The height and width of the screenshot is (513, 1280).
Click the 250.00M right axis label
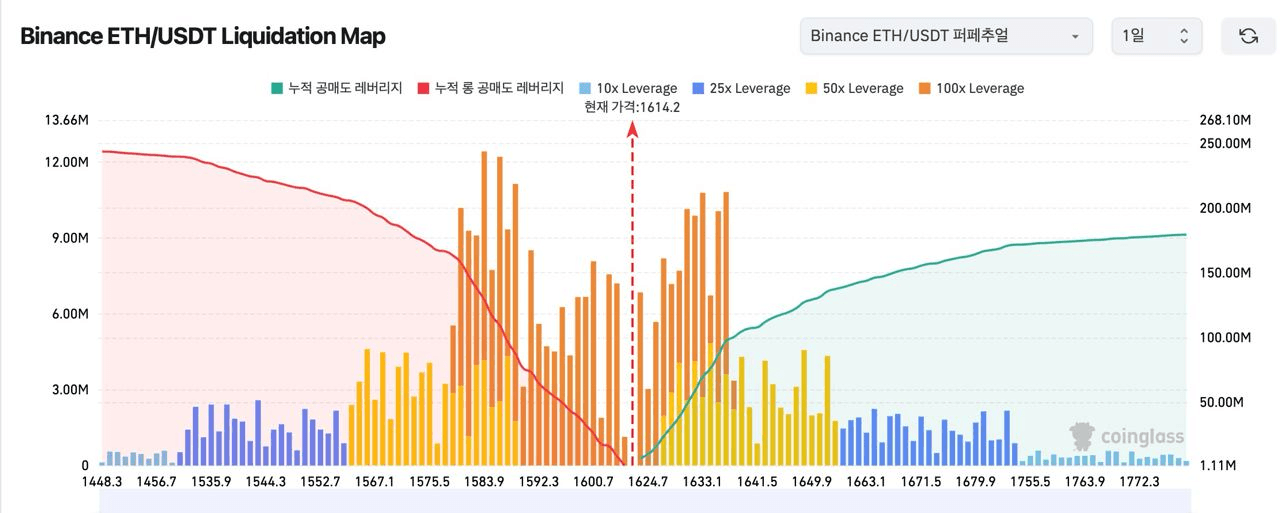pyautogui.click(x=1225, y=143)
